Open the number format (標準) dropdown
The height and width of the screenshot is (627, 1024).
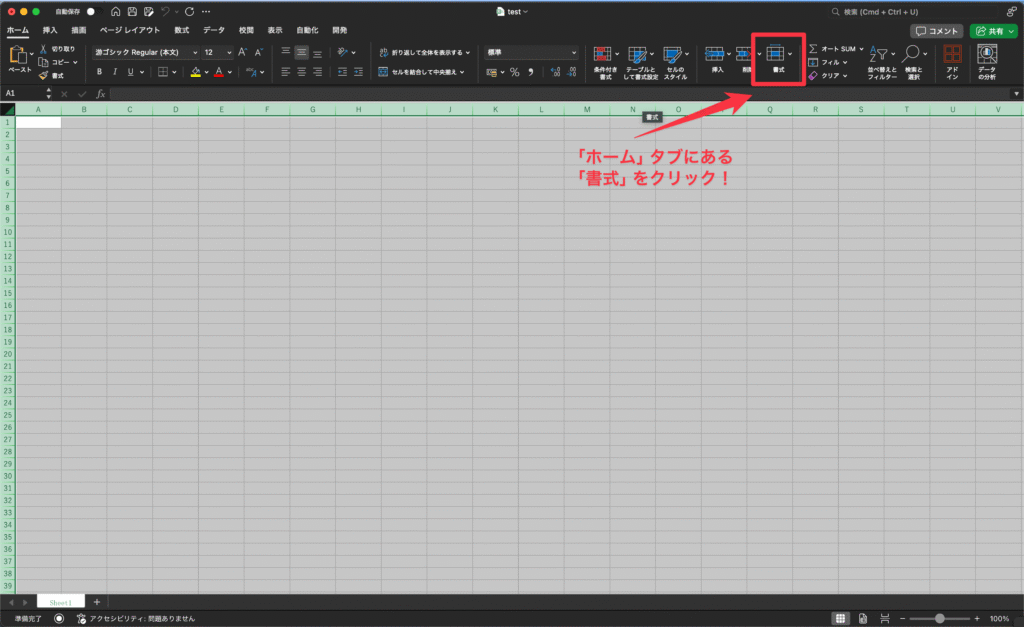click(574, 53)
